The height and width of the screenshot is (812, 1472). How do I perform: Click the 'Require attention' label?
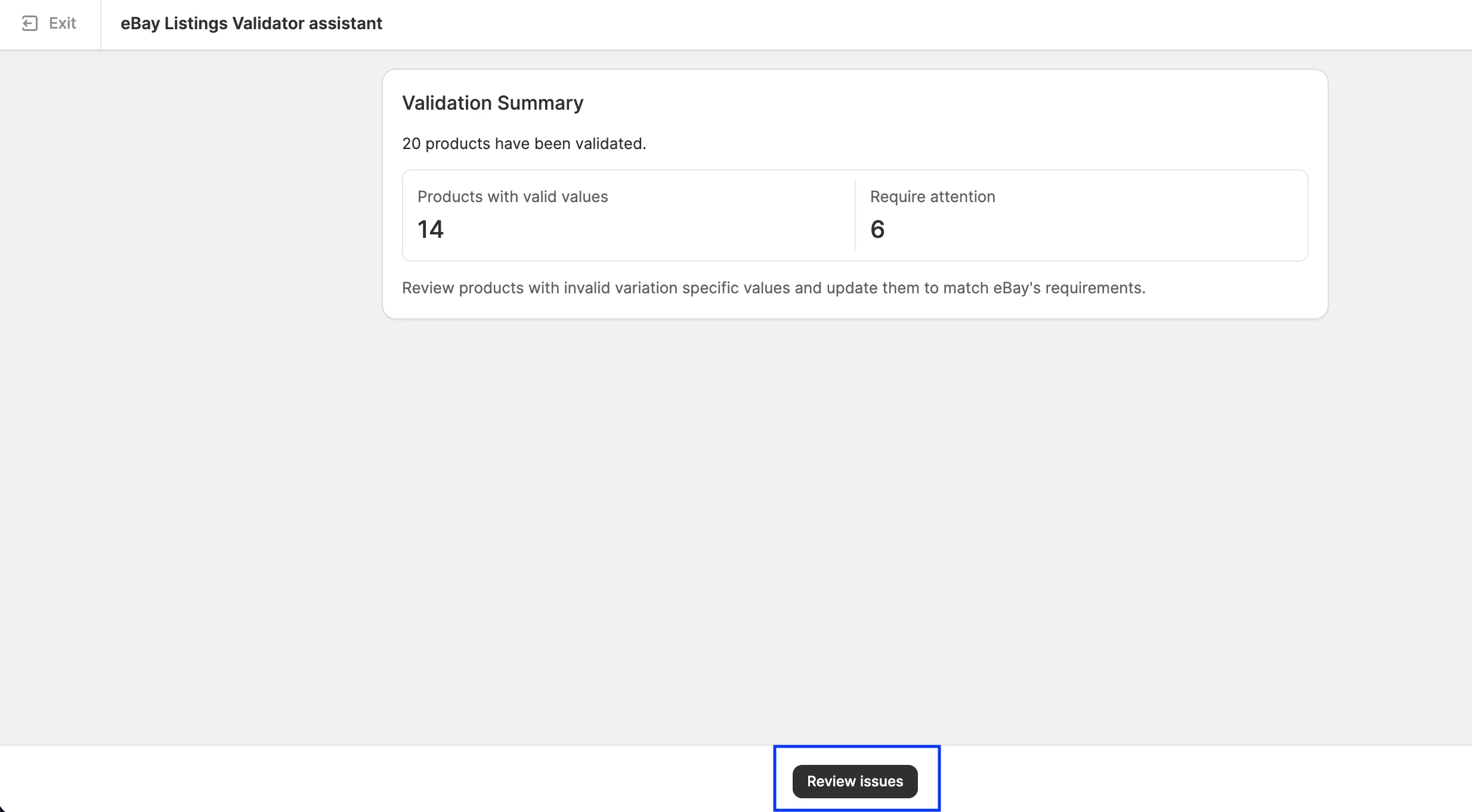tap(932, 197)
